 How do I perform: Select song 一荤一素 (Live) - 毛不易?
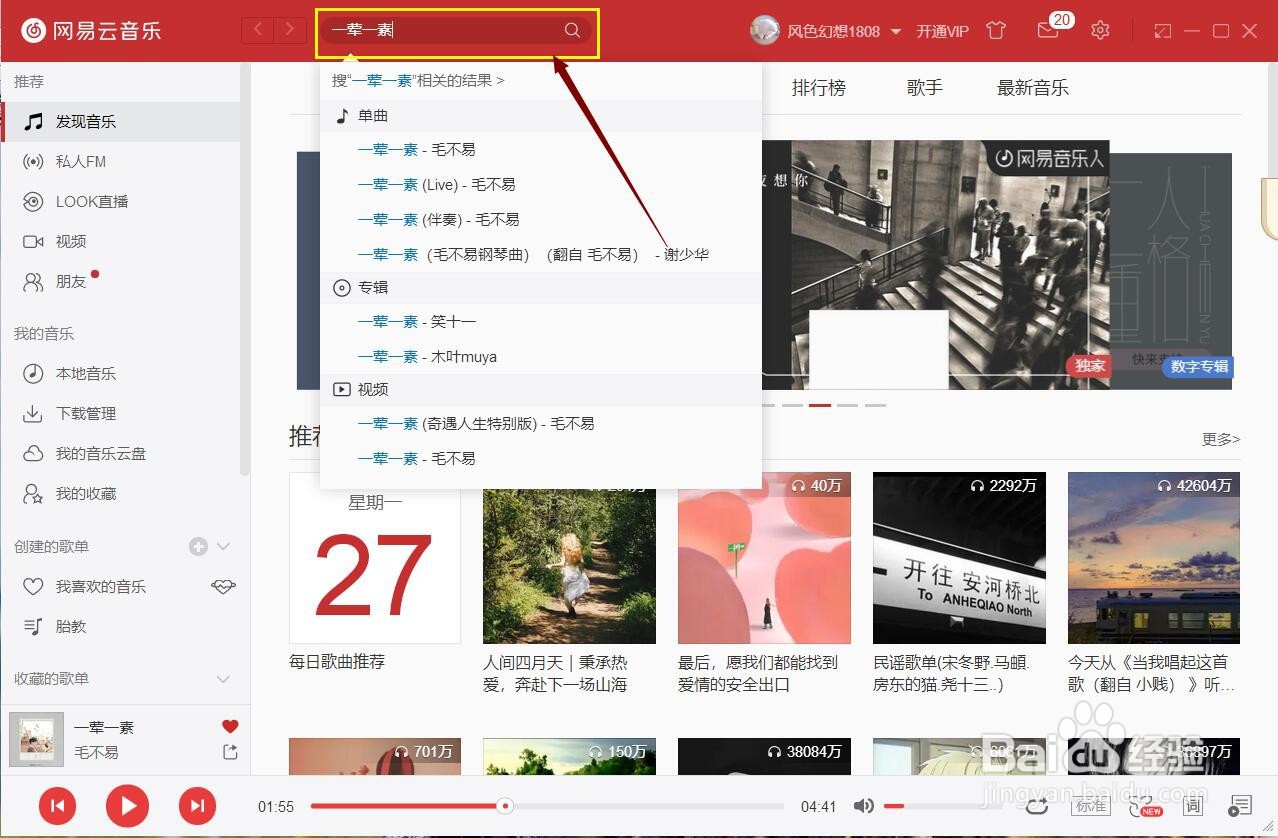[540, 184]
